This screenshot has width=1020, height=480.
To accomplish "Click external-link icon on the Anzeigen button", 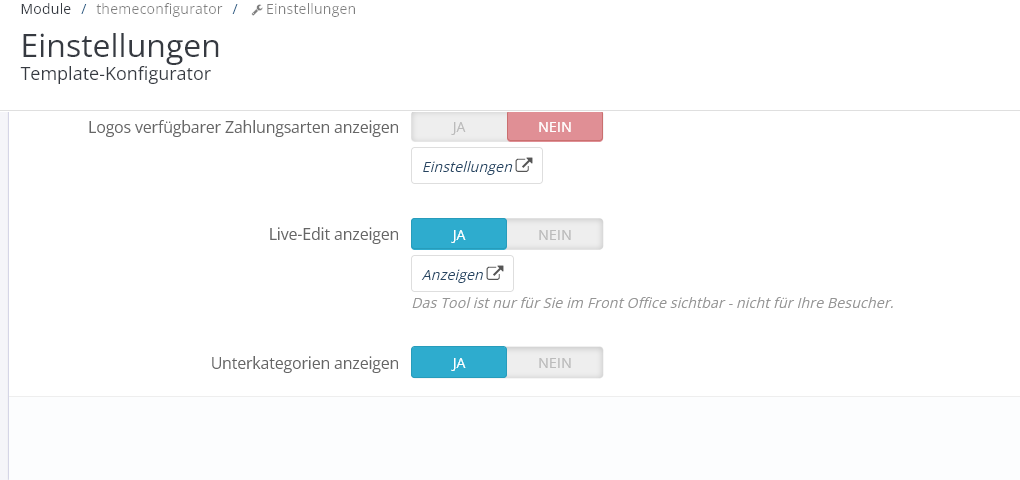I will 494,273.
